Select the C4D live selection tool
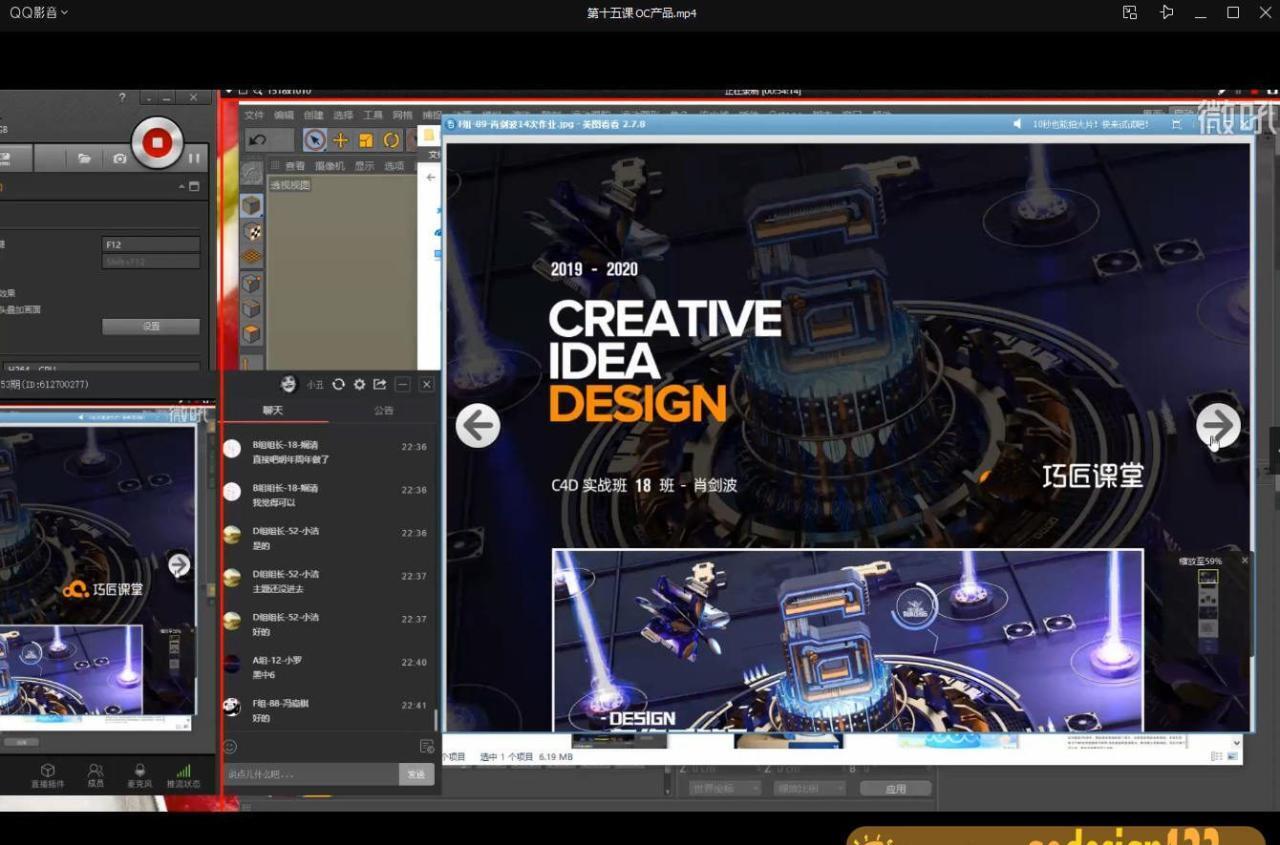This screenshot has height=845, width=1280. click(x=315, y=140)
